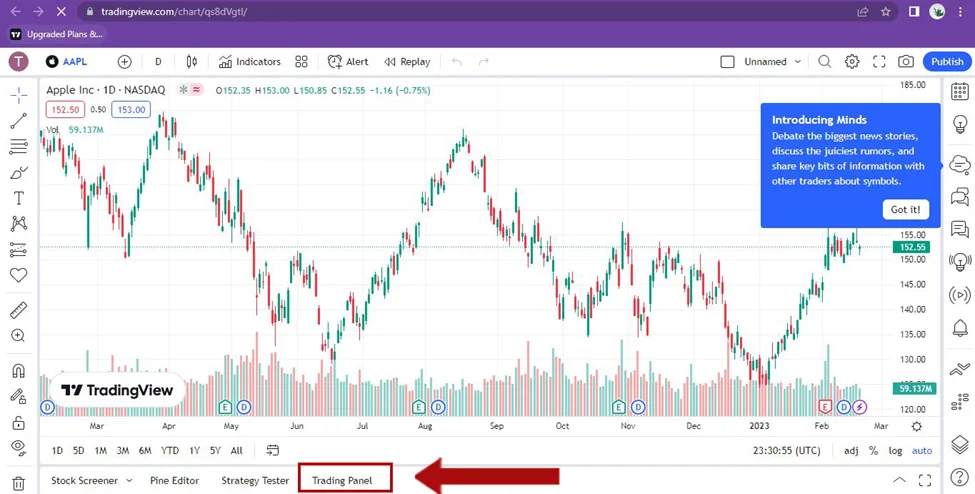
Task: Enter fullscreen mode
Action: click(879, 62)
